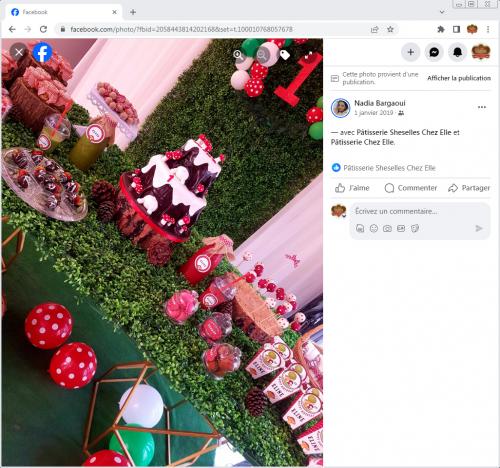The height and width of the screenshot is (468, 500).
Task: Go forward in the browser
Action: click(28, 29)
